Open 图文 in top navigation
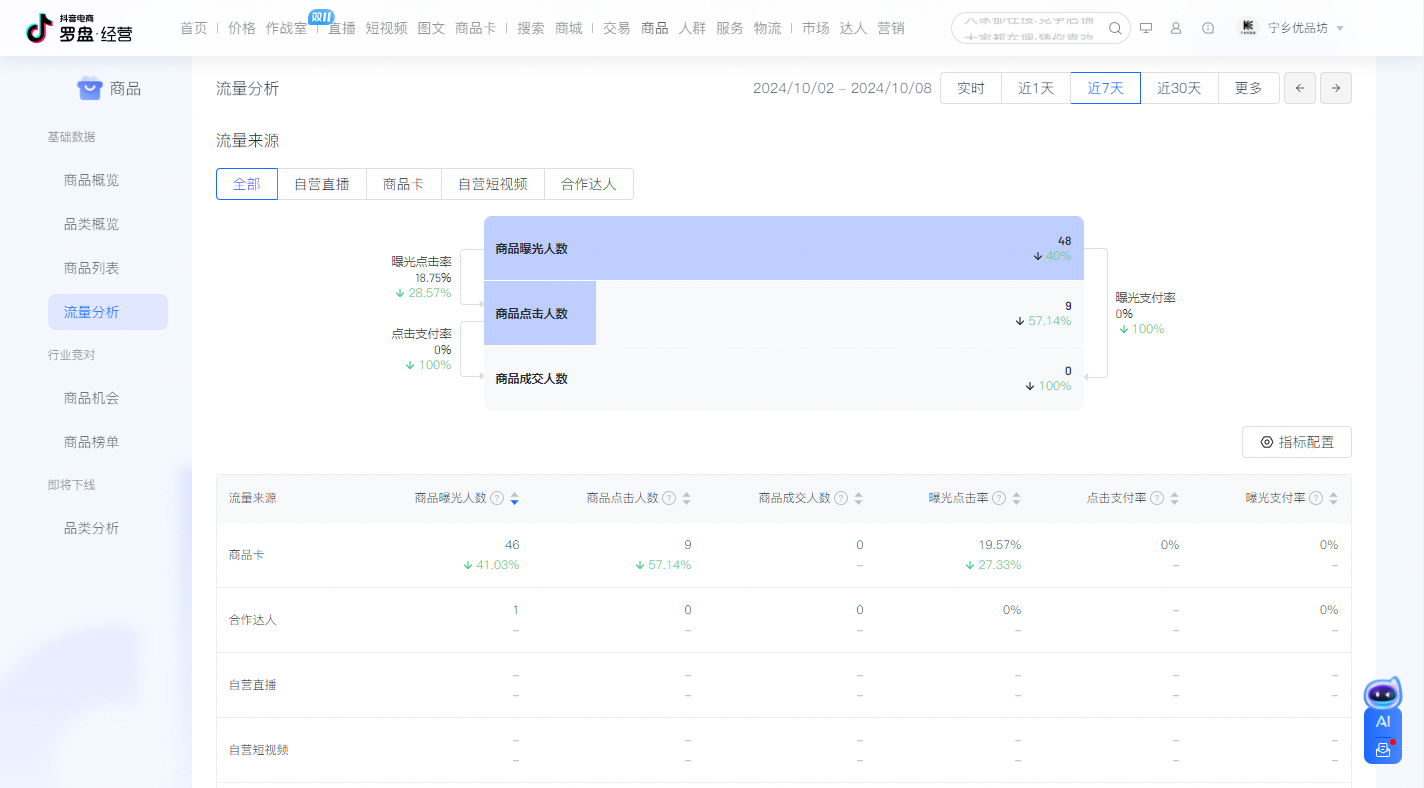Image resolution: width=1424 pixels, height=788 pixels. [x=431, y=28]
